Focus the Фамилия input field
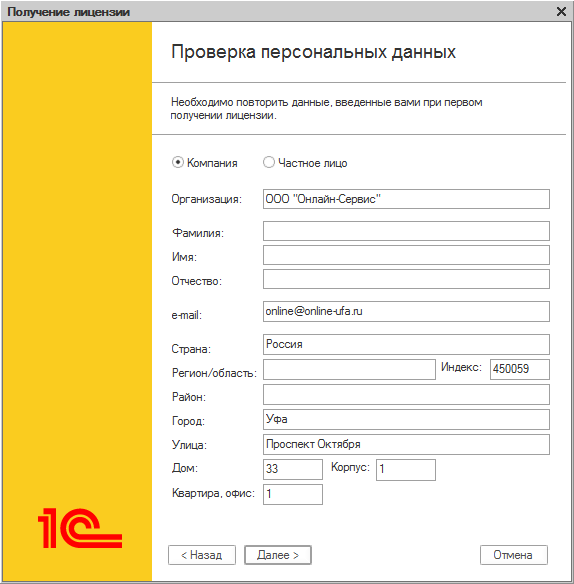Image resolution: width=574 pixels, height=584 pixels. click(406, 231)
